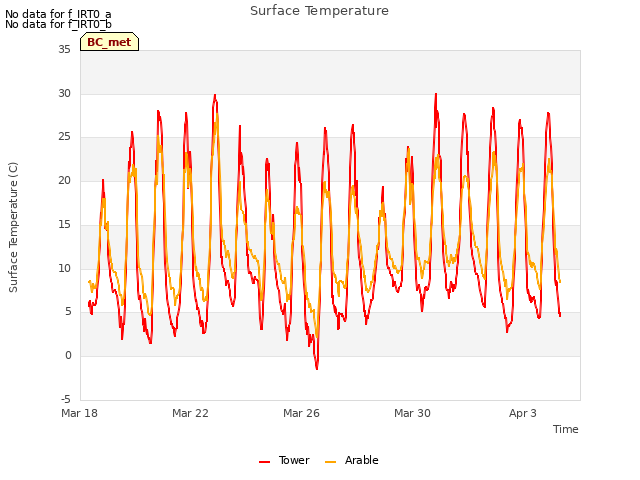Click the Tower minimum point below zero
640x480 pixels.
pyautogui.click(x=317, y=369)
